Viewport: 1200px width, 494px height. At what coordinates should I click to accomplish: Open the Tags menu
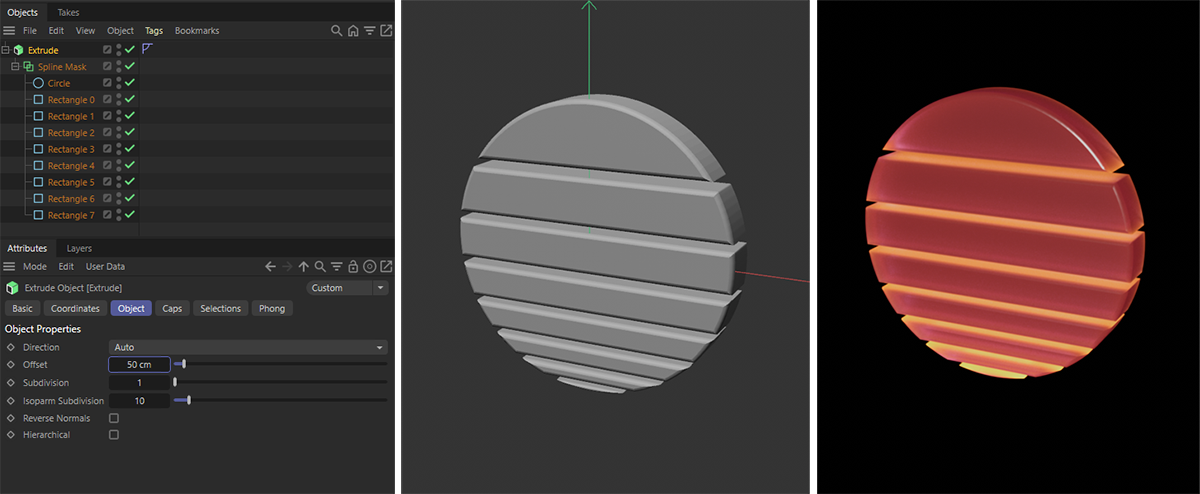[x=153, y=31]
